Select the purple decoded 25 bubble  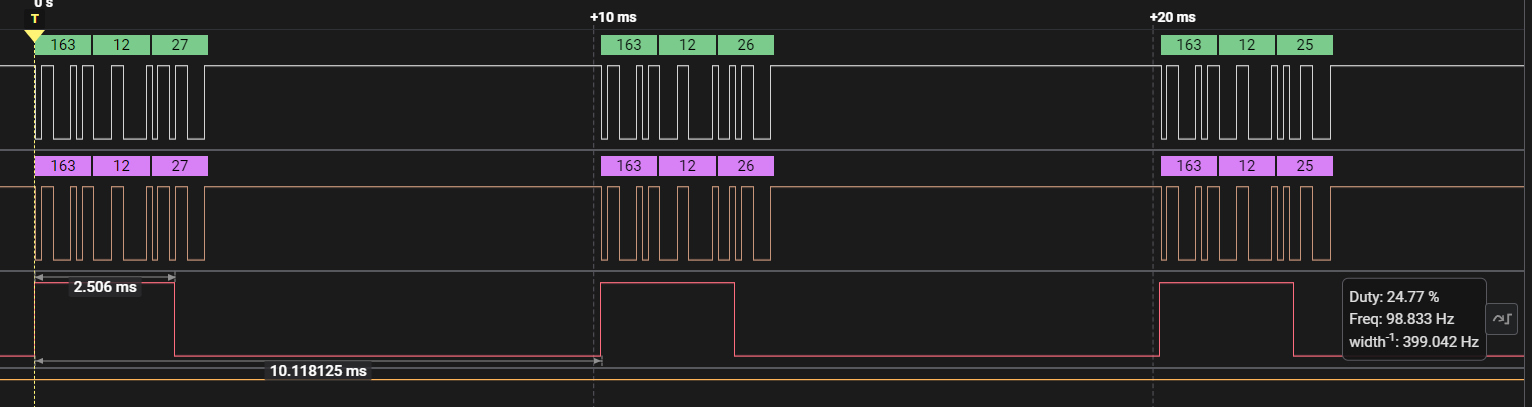[1304, 166]
